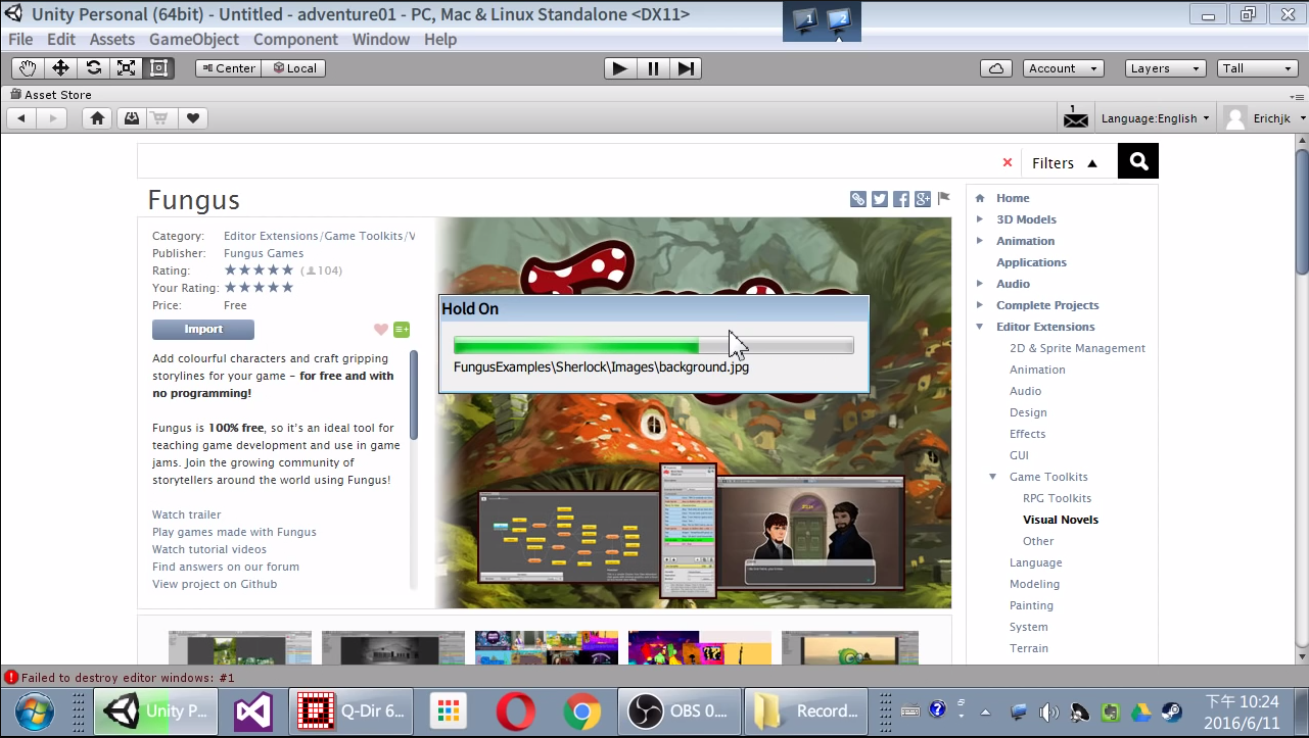Open the Edit menu
Viewport: 1309px width, 738px height.
pyautogui.click(x=61, y=39)
